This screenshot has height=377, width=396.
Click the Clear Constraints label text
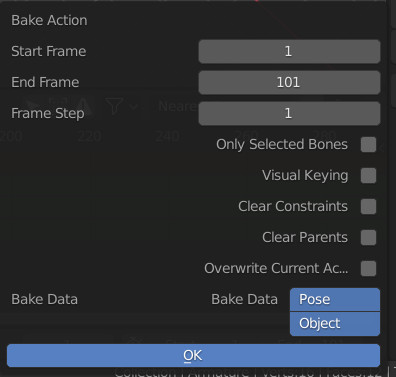click(x=293, y=206)
